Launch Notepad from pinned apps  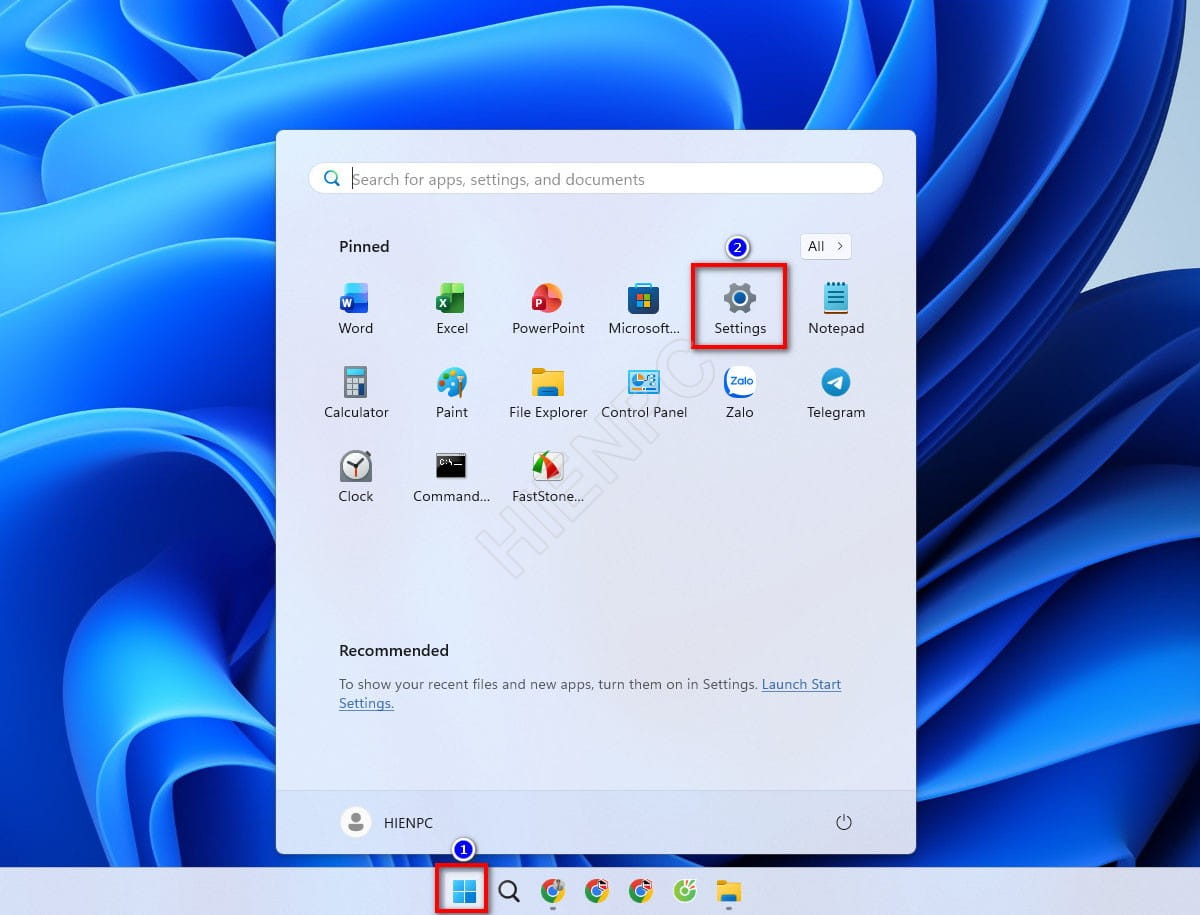point(836,309)
